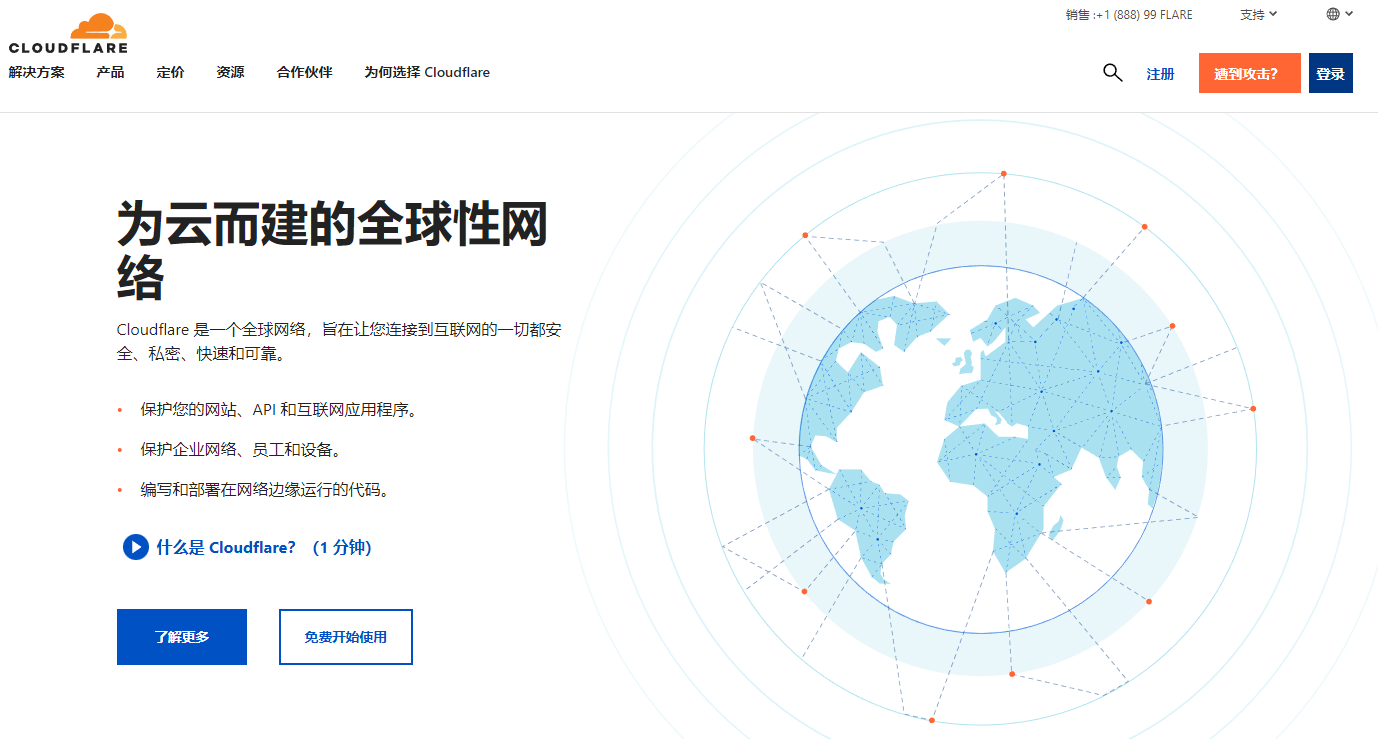Click the 为云而建的全球性网络 headline
The width and height of the screenshot is (1378, 739).
(x=333, y=250)
